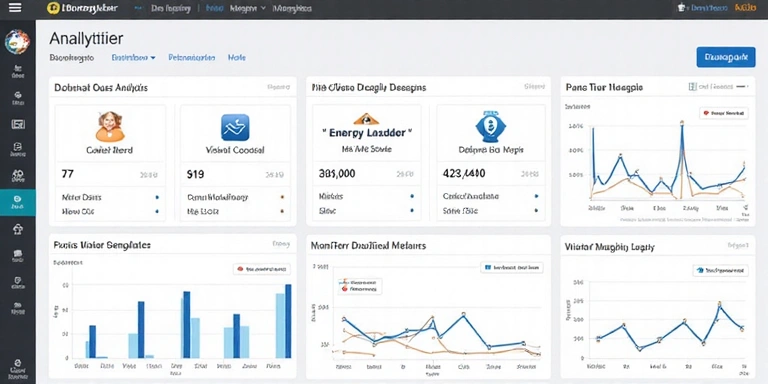Click the "Energy Laadder" card title
Image resolution: width=768 pixels, height=384 pixels.
click(367, 132)
